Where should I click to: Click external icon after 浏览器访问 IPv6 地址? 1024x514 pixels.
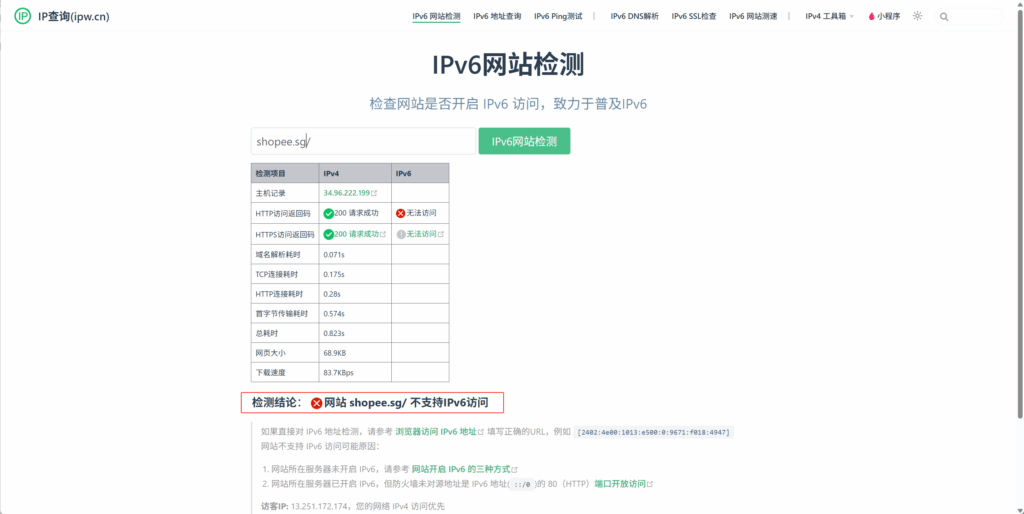click(x=481, y=432)
